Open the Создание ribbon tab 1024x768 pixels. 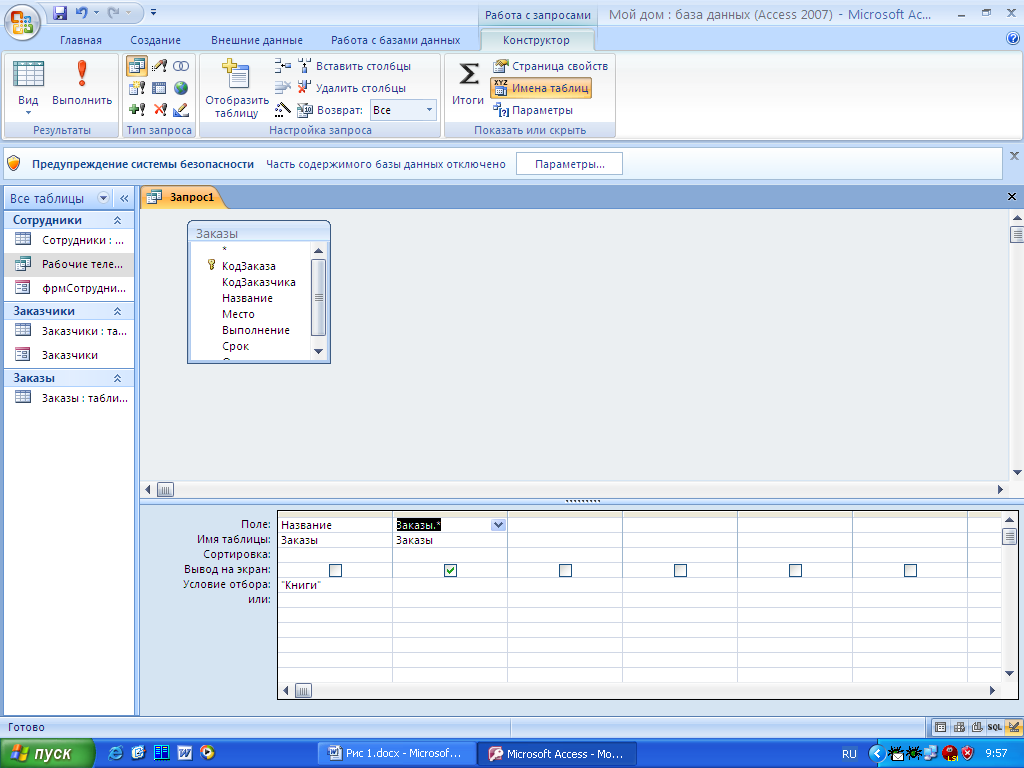[x=155, y=40]
